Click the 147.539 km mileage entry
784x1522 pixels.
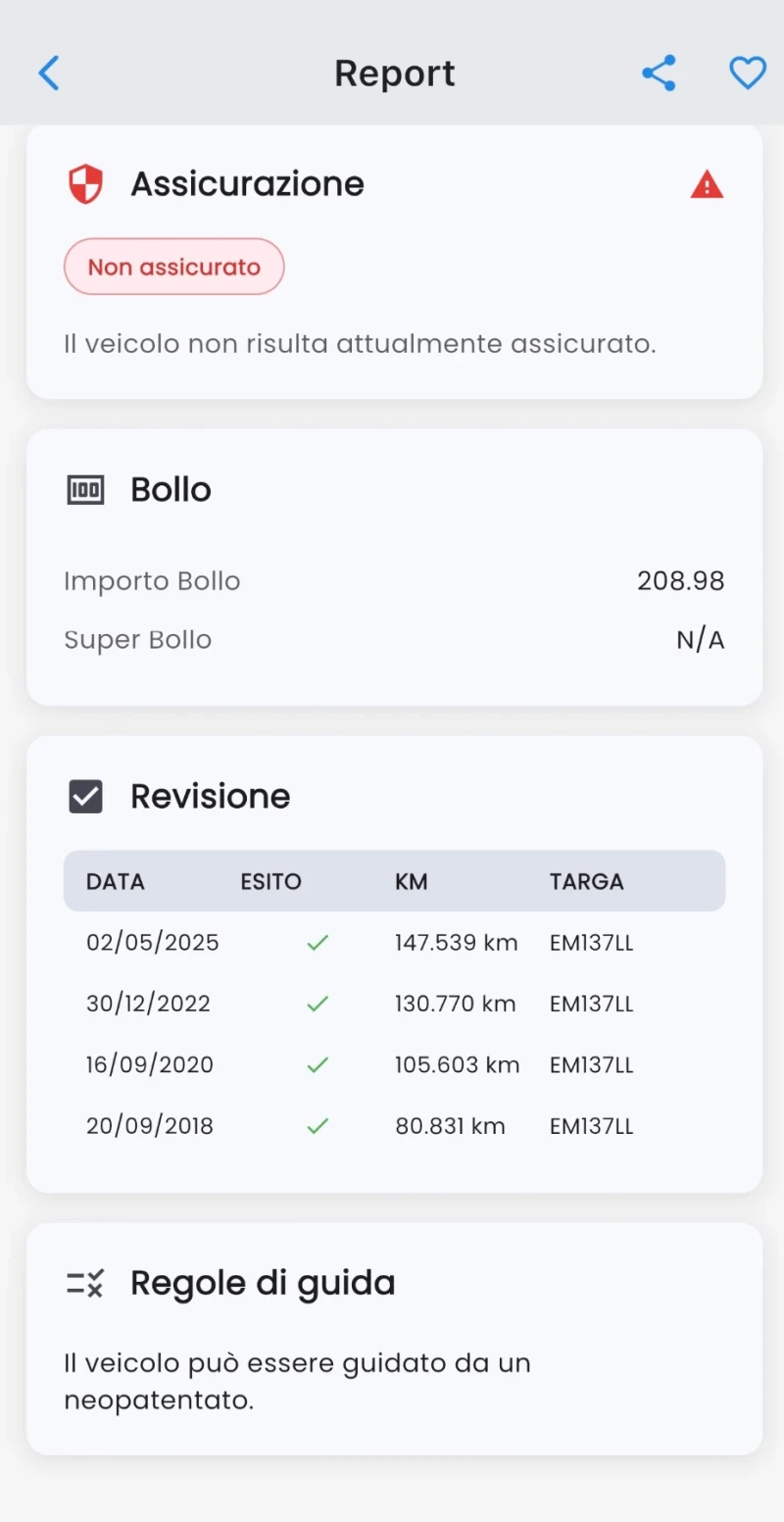[456, 943]
